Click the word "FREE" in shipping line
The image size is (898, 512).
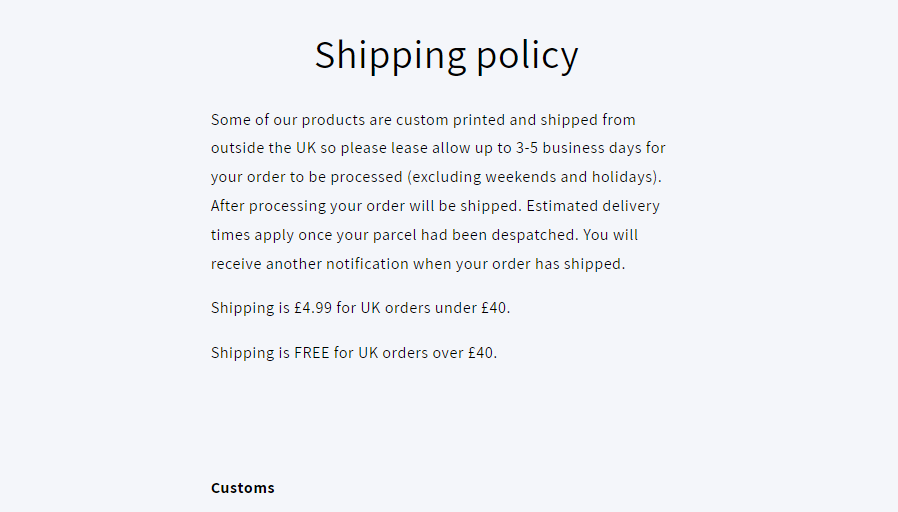click(x=311, y=353)
